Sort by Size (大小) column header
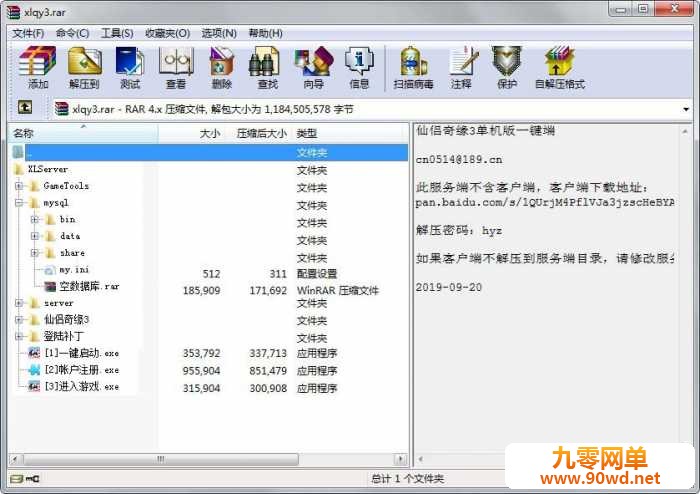700x494 pixels. 191,133
